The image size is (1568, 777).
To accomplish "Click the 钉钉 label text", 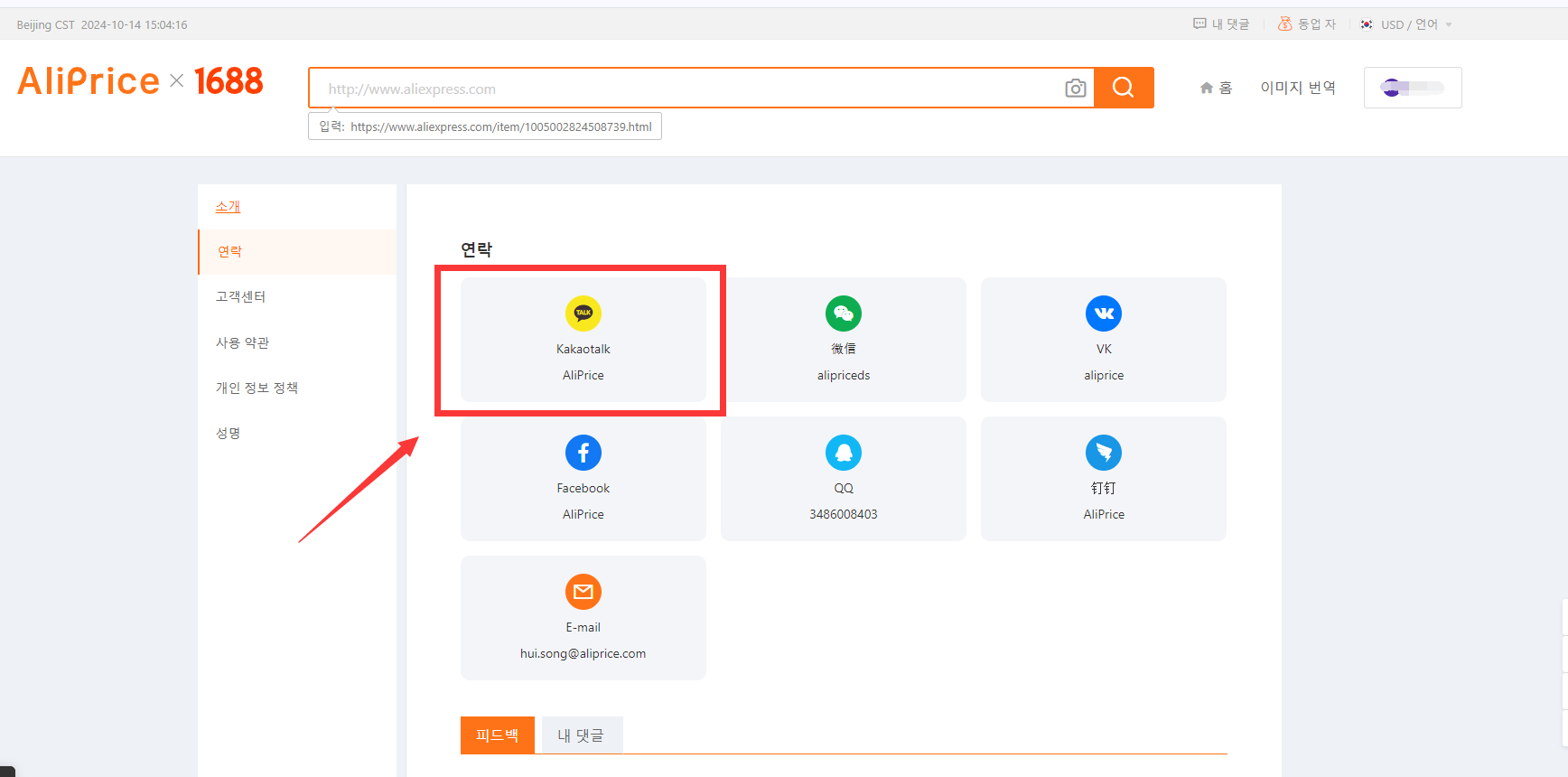I will pyautogui.click(x=1104, y=488).
